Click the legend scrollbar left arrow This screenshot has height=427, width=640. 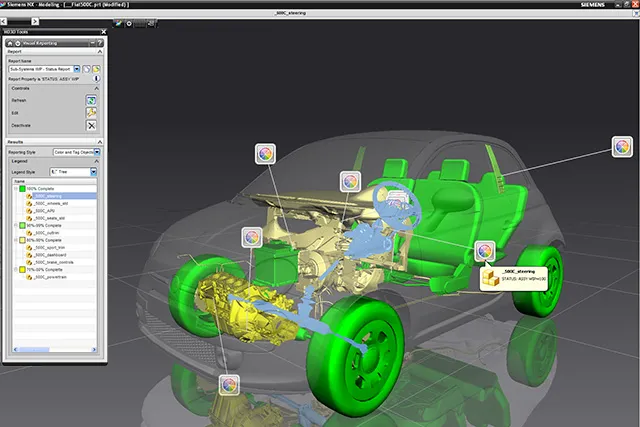(15, 349)
